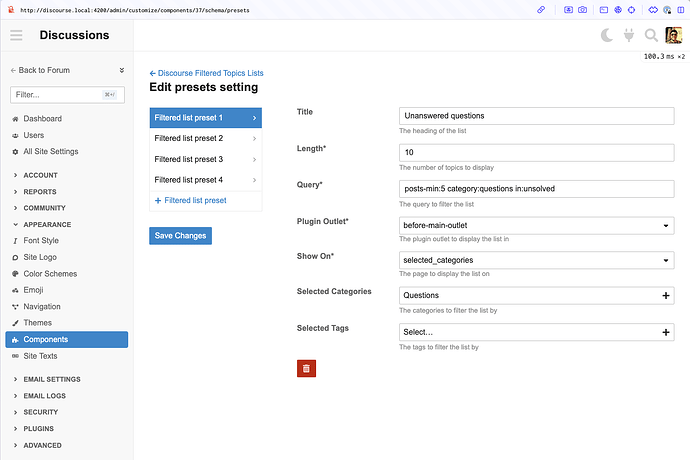Select Filtered list preset 3
The width and height of the screenshot is (690, 460).
(206, 159)
